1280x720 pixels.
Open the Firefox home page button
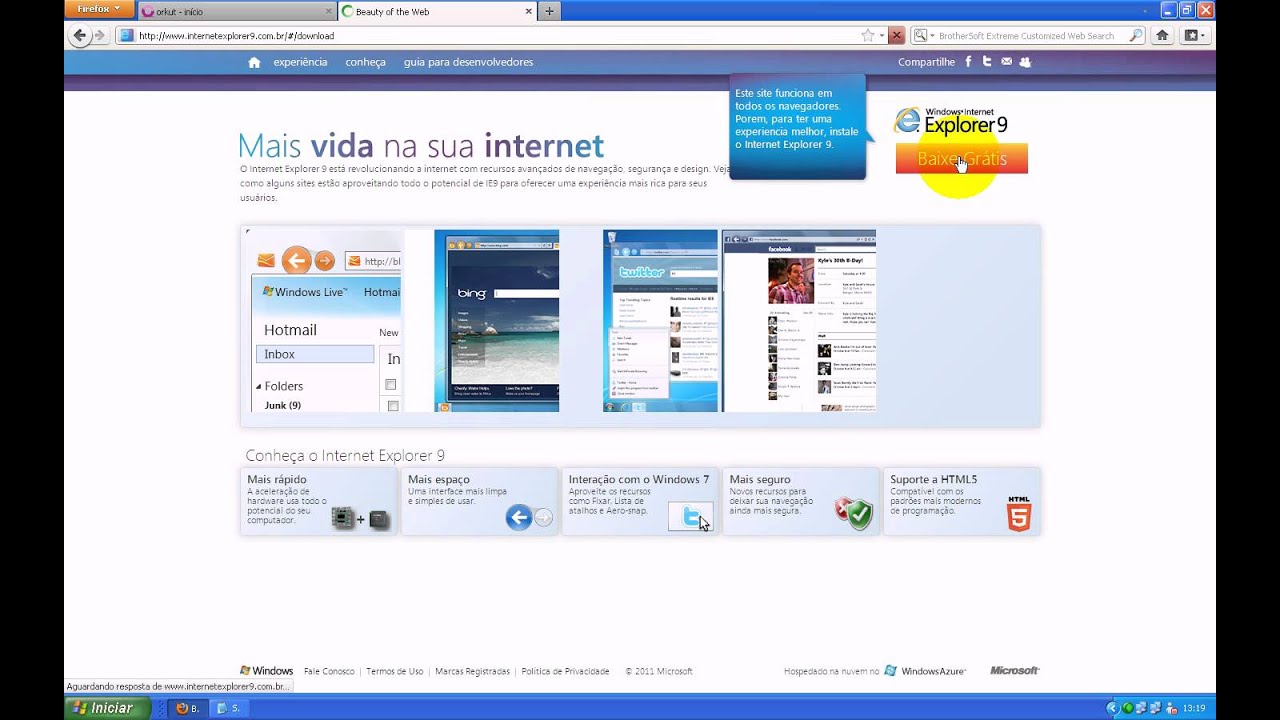pos(1162,35)
